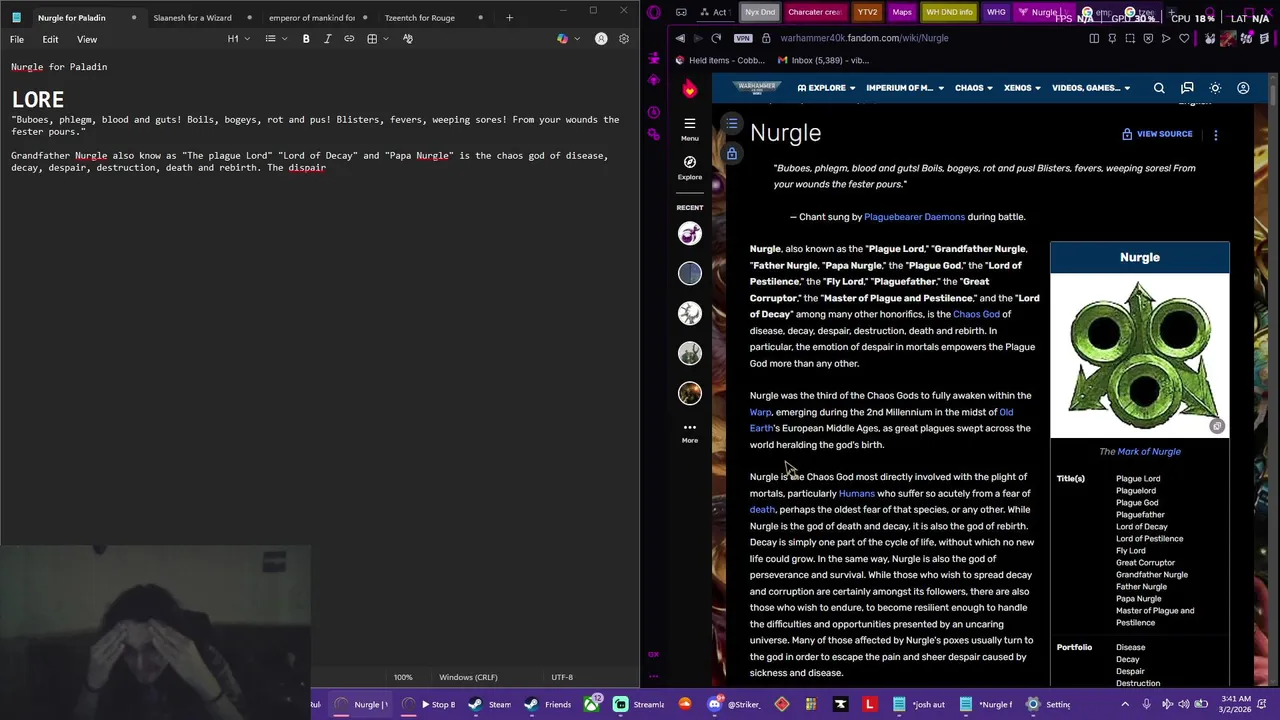Click the 100% zoom level in Notepad status bar
Image resolution: width=1280 pixels, height=720 pixels.
[x=403, y=677]
